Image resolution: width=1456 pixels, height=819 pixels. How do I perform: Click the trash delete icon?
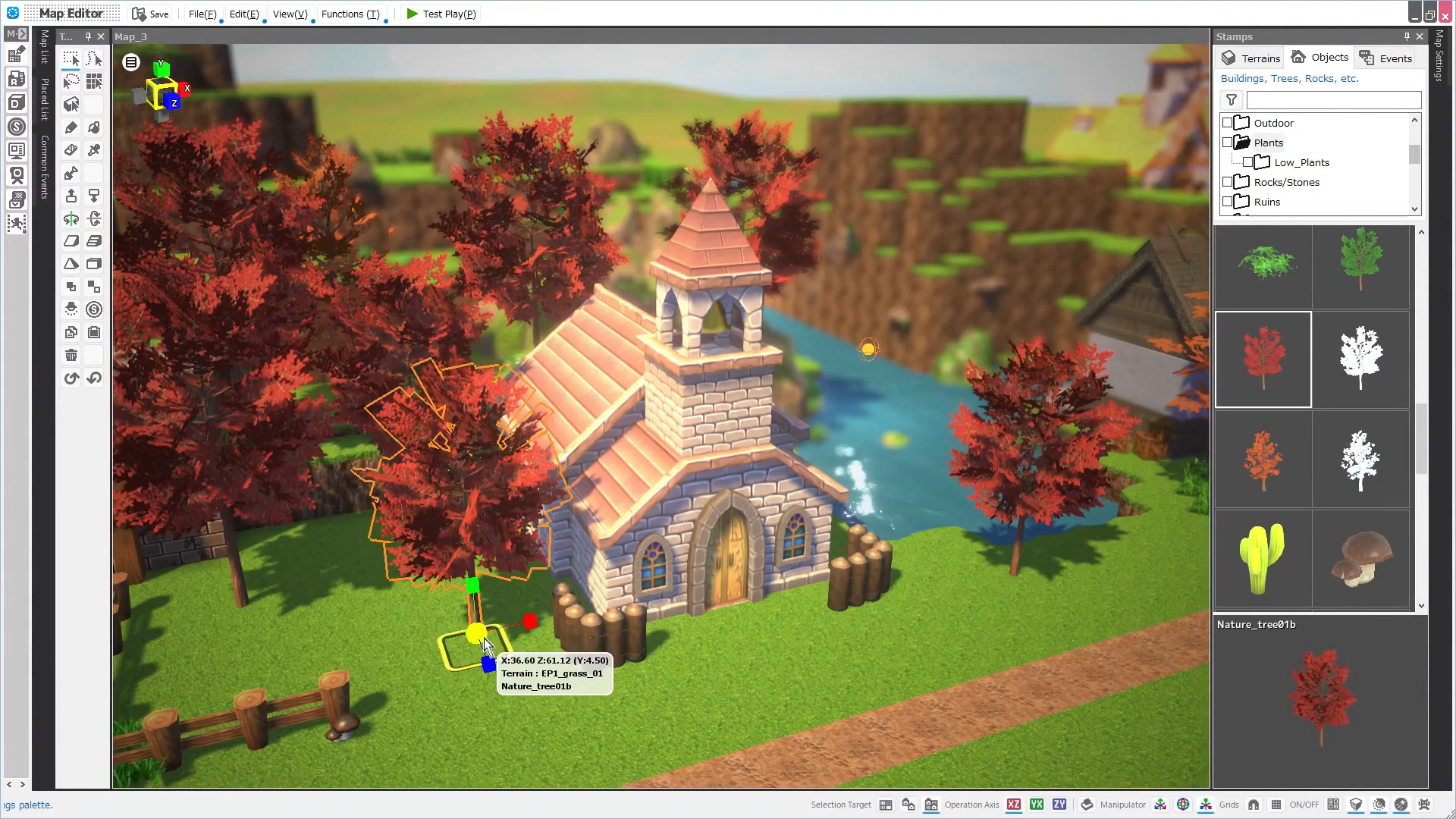tap(71, 355)
